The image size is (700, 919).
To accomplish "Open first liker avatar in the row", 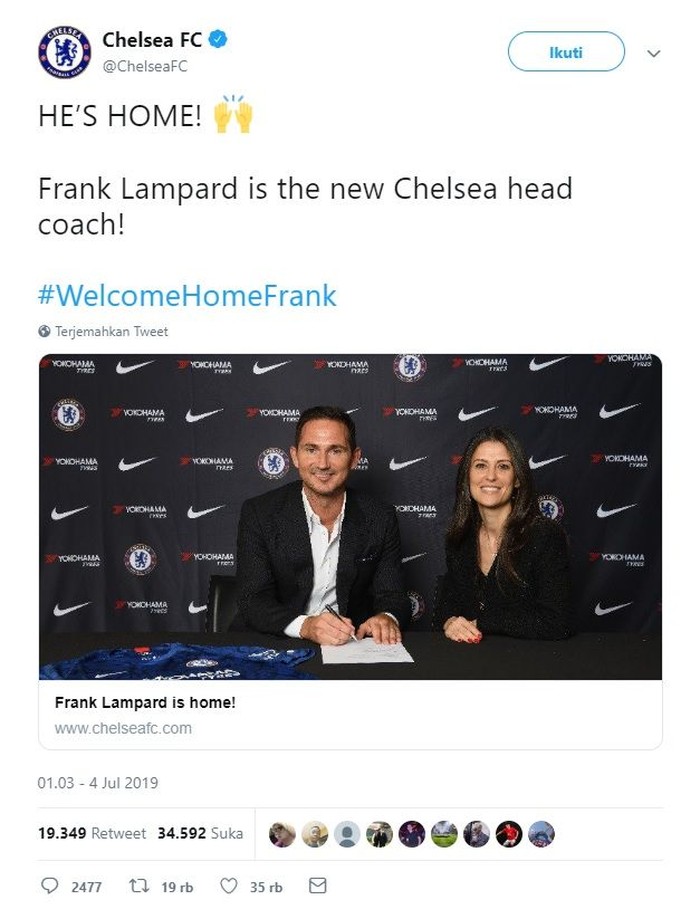I will click(282, 834).
